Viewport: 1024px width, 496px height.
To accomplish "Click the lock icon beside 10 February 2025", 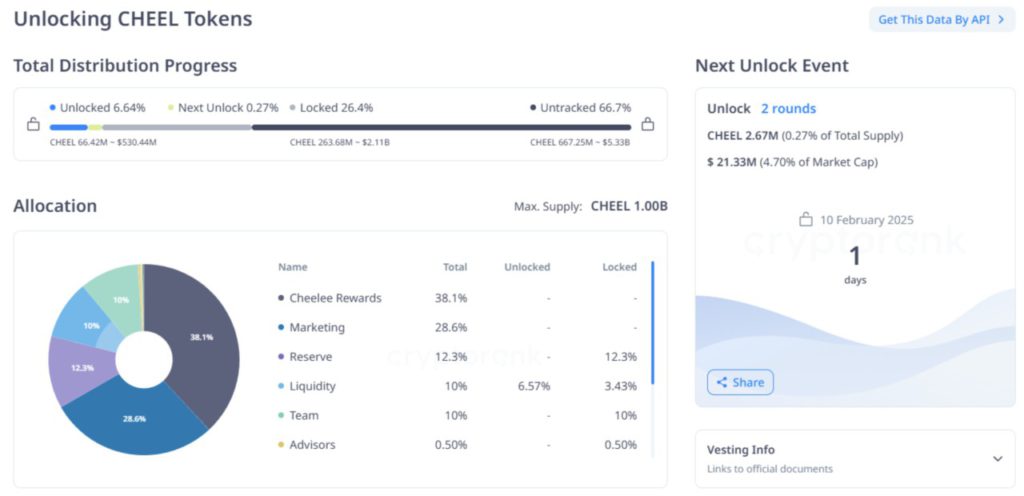I will (805, 220).
